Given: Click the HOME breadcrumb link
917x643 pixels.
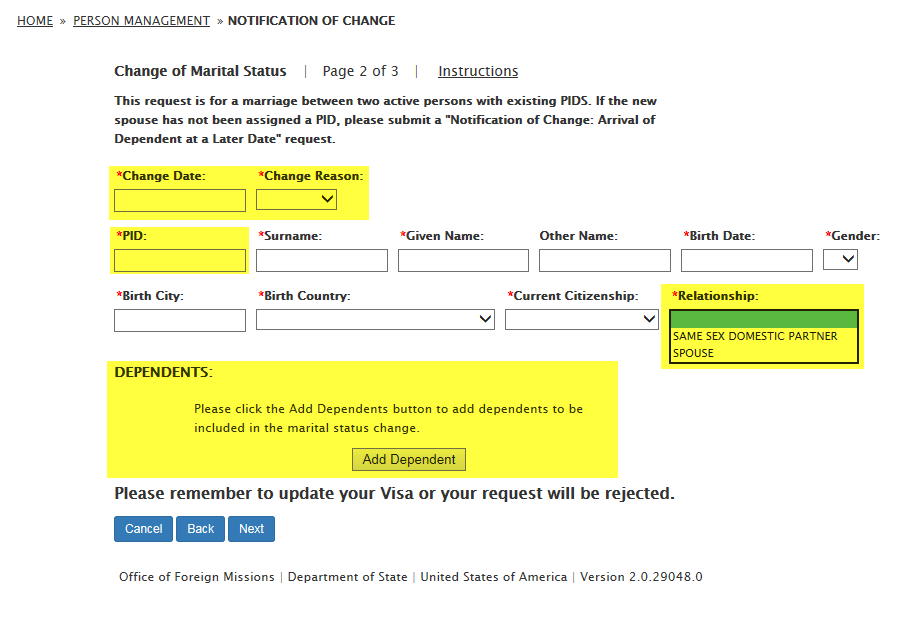Looking at the screenshot, I should [35, 21].
